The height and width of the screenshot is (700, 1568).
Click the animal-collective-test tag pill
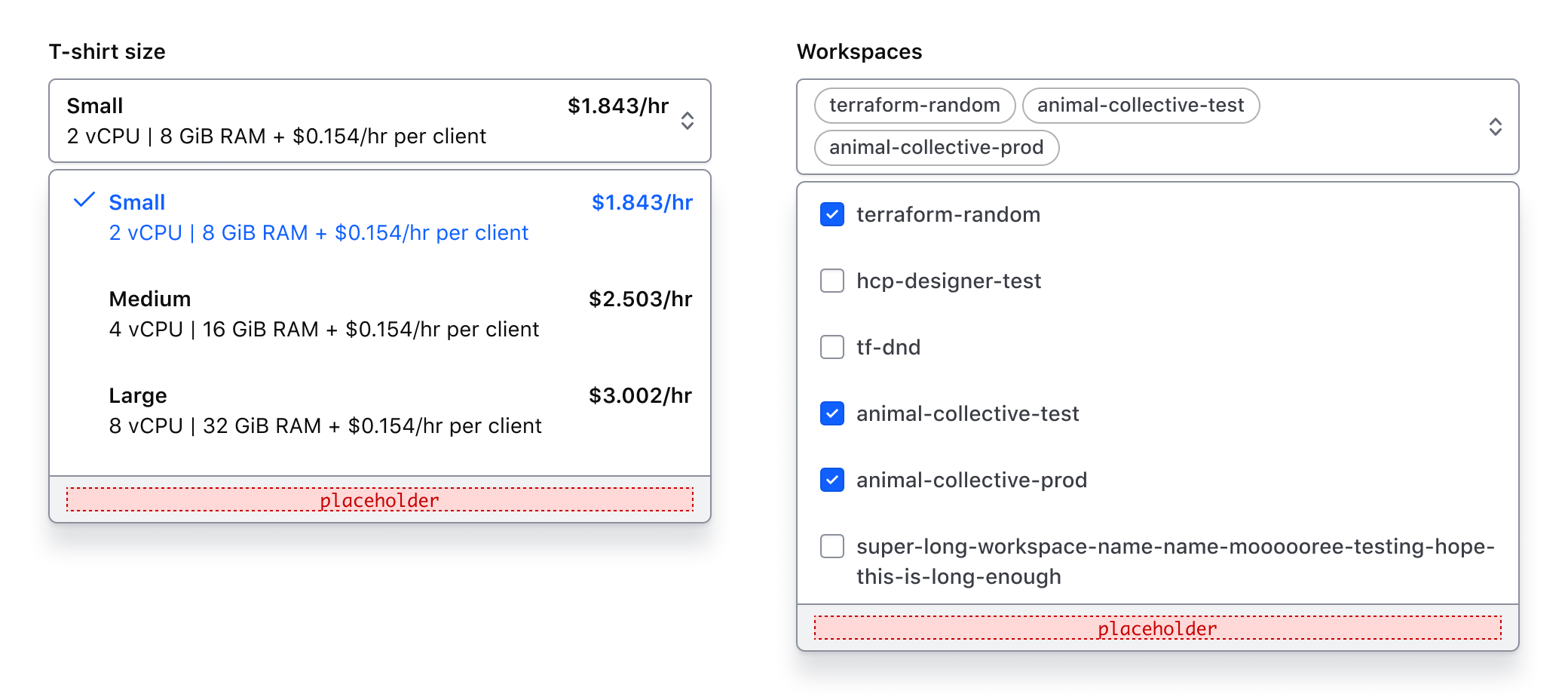point(1141,106)
